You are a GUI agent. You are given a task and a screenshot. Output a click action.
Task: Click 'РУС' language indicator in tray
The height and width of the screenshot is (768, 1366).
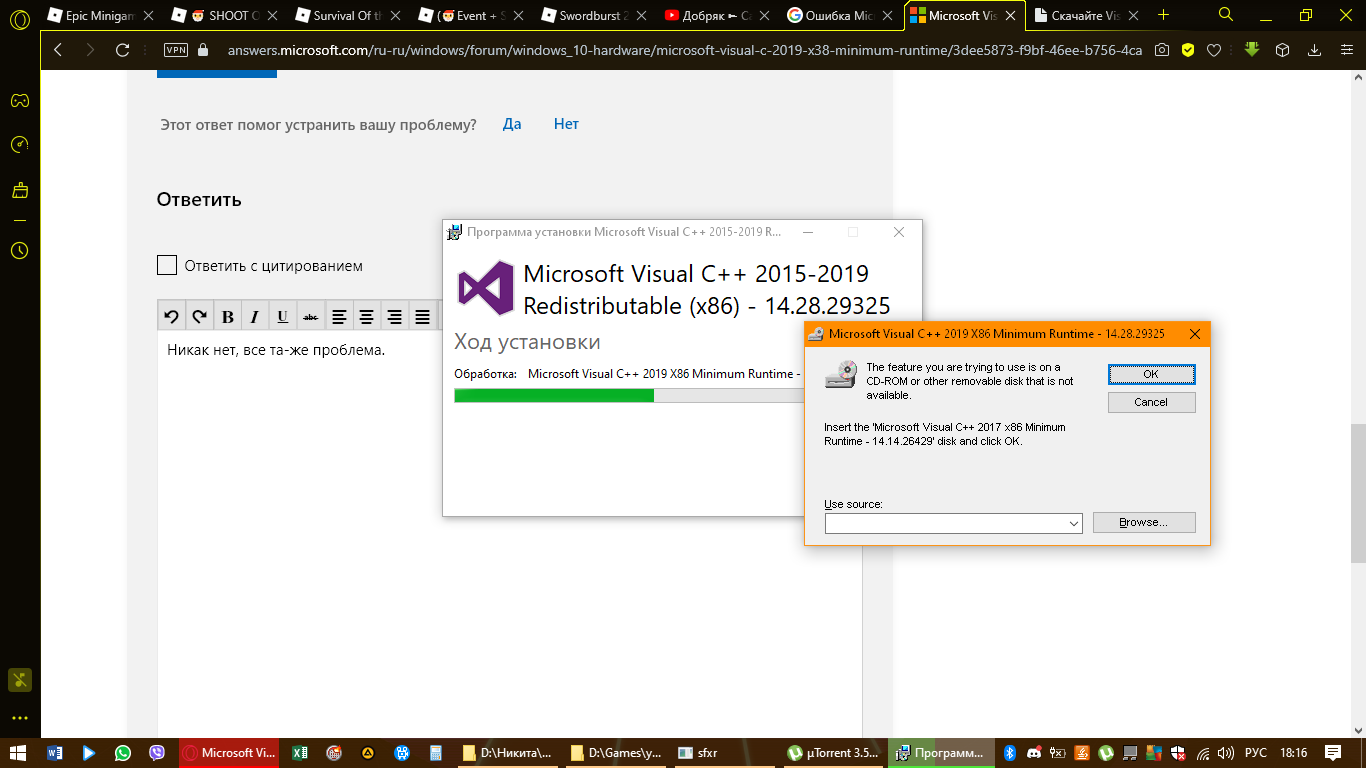[1256, 753]
